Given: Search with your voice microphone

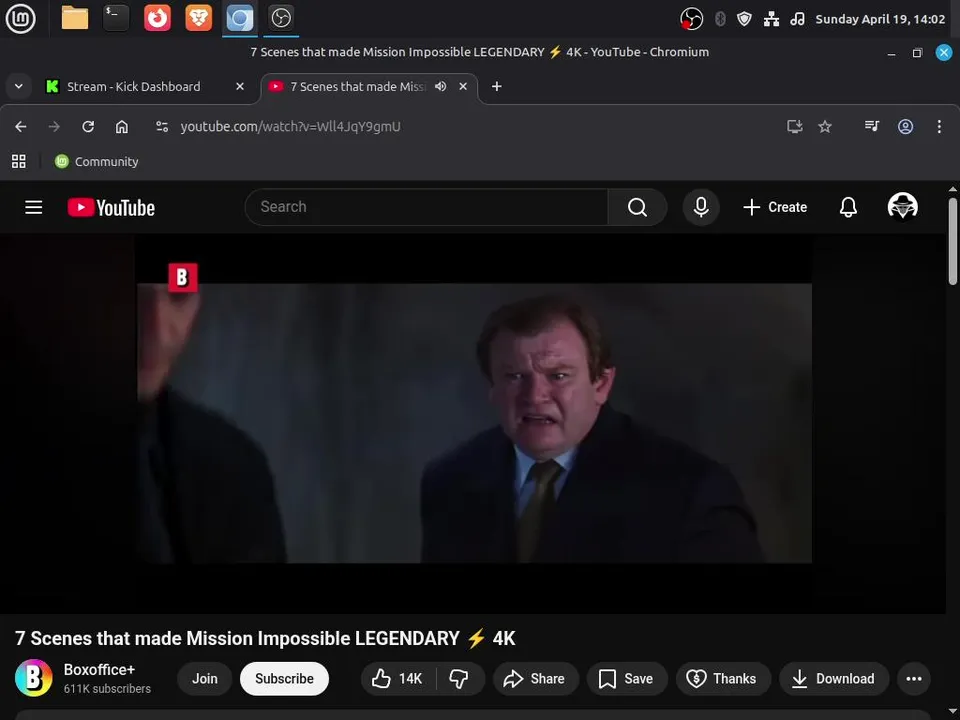Looking at the screenshot, I should [x=701, y=207].
